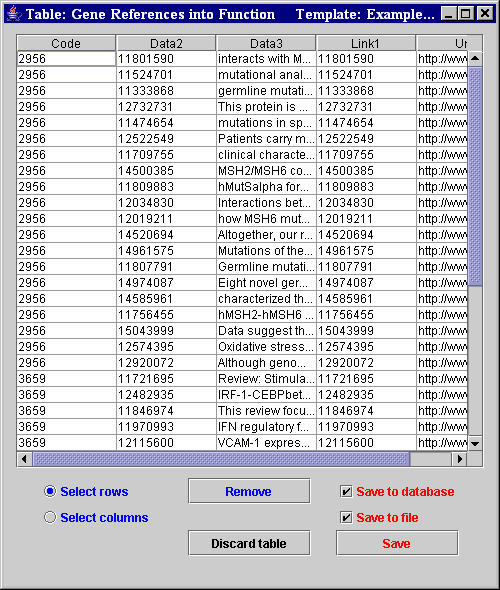
Task: Select the Link1 cell '12522549'
Action: coord(366,139)
